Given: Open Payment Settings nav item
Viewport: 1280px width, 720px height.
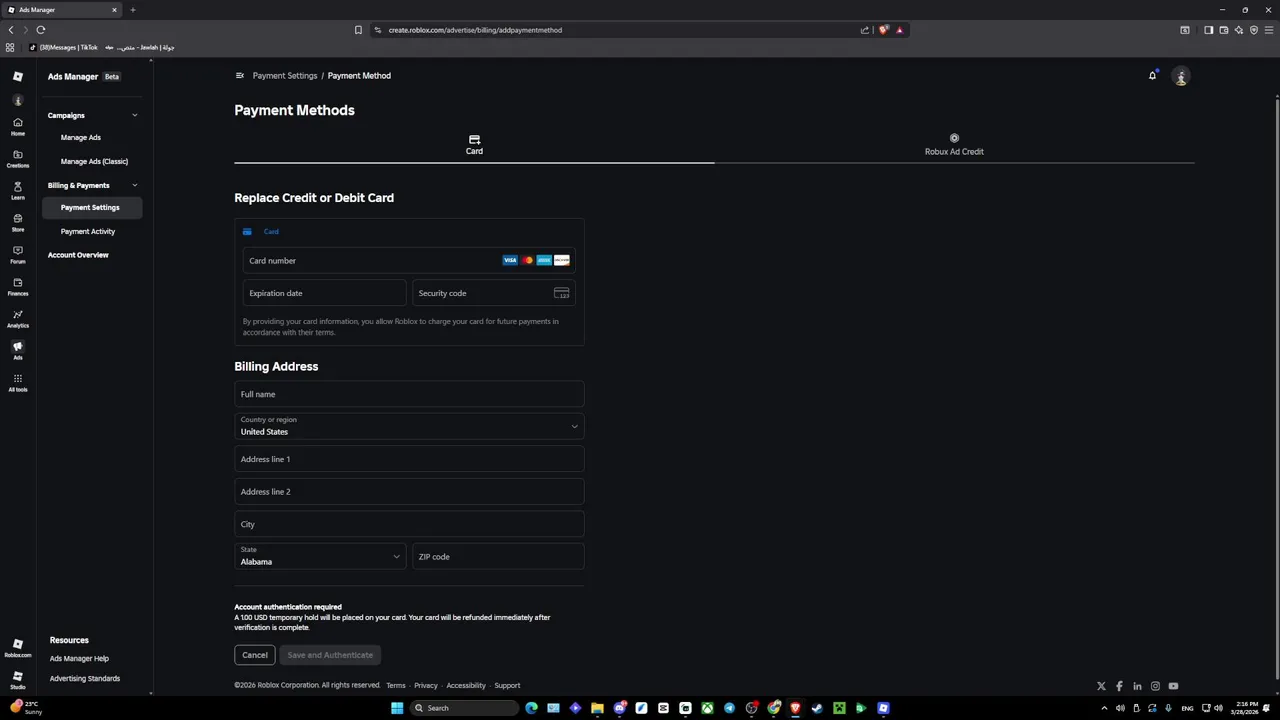Looking at the screenshot, I should pyautogui.click(x=90, y=207).
